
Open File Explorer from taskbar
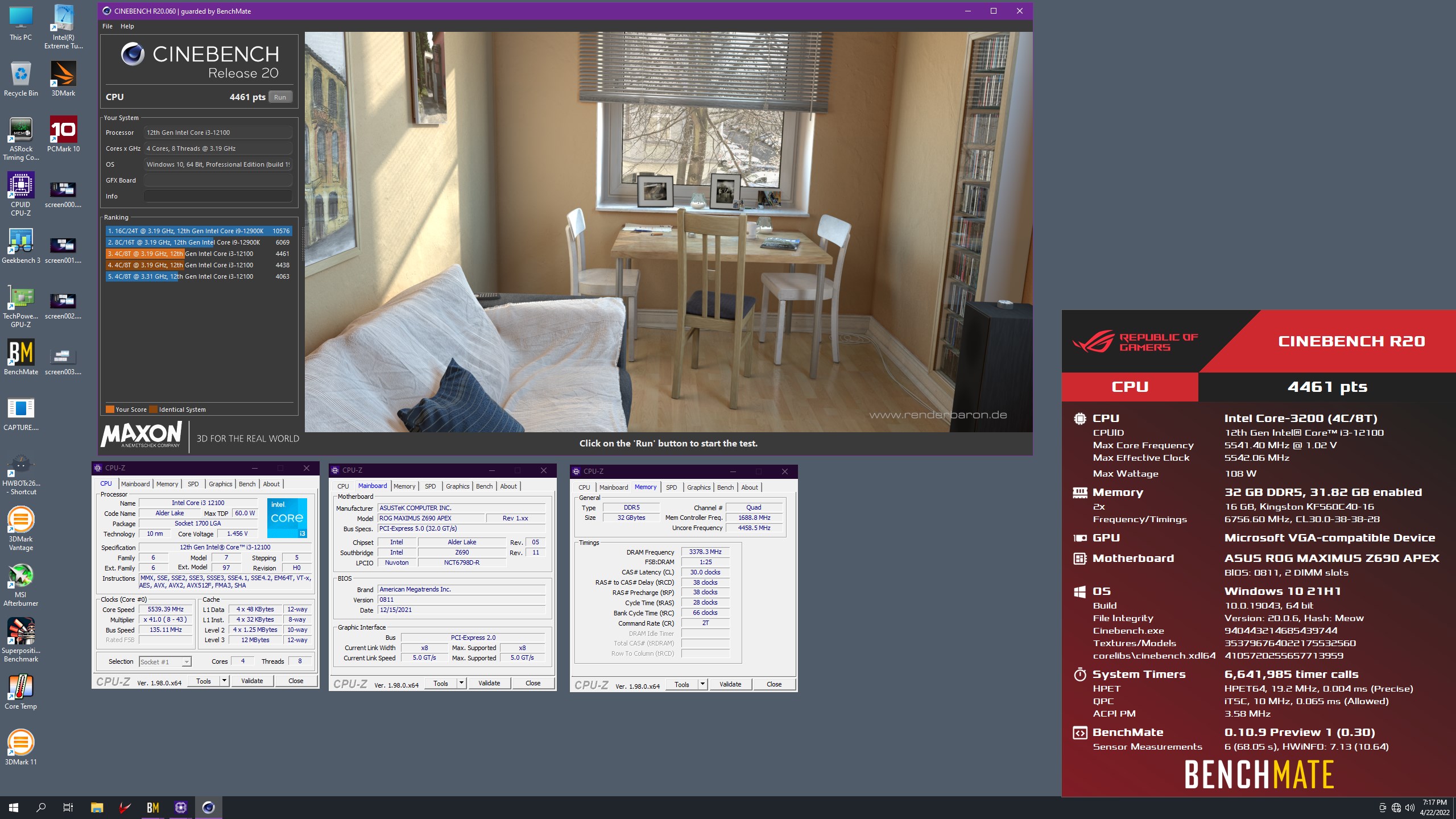(97, 807)
